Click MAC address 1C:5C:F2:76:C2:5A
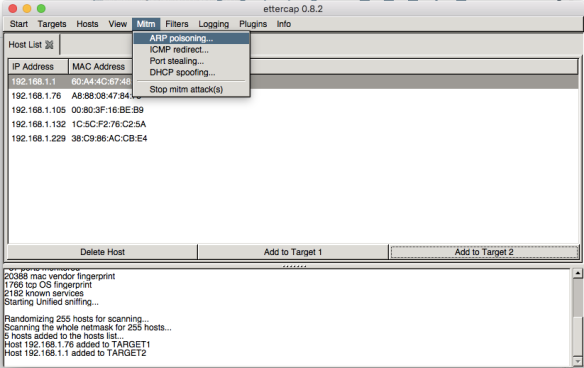 click(x=109, y=124)
